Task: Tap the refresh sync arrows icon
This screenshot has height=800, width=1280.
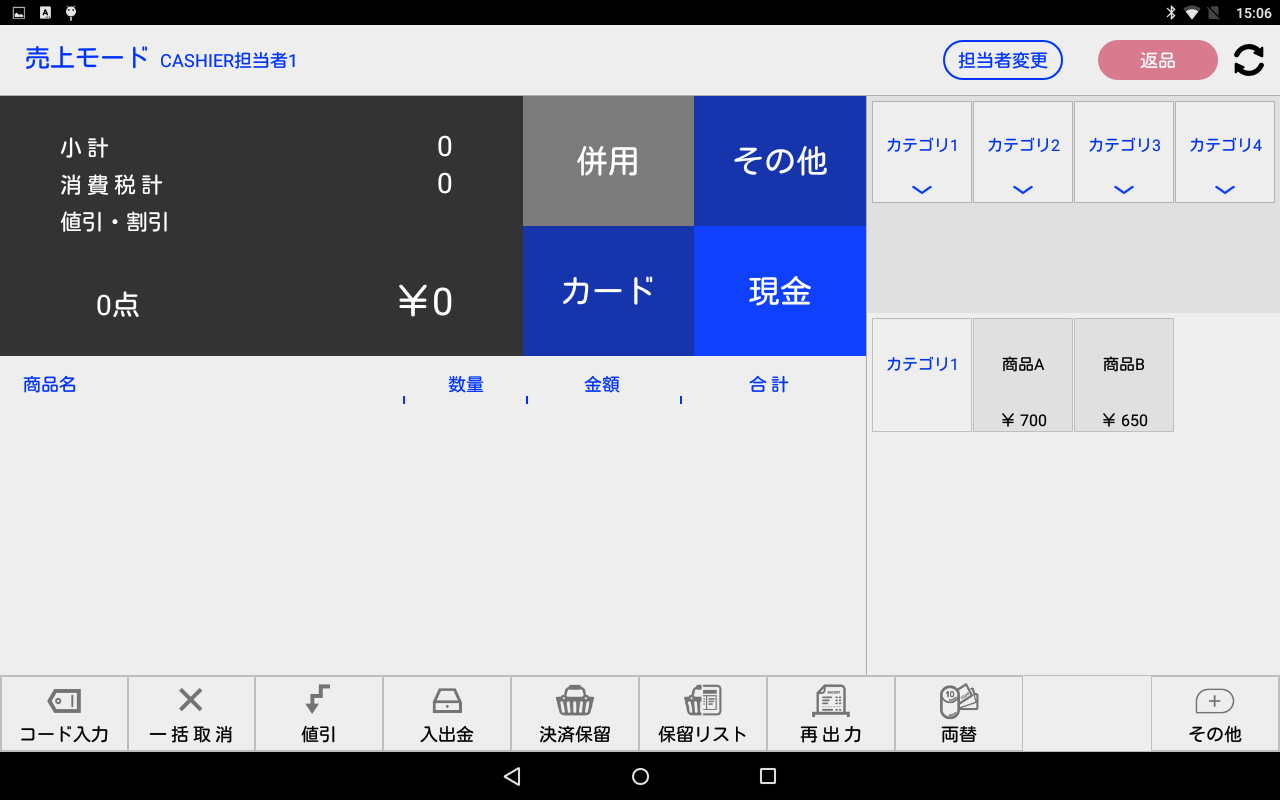Action: tap(1248, 60)
